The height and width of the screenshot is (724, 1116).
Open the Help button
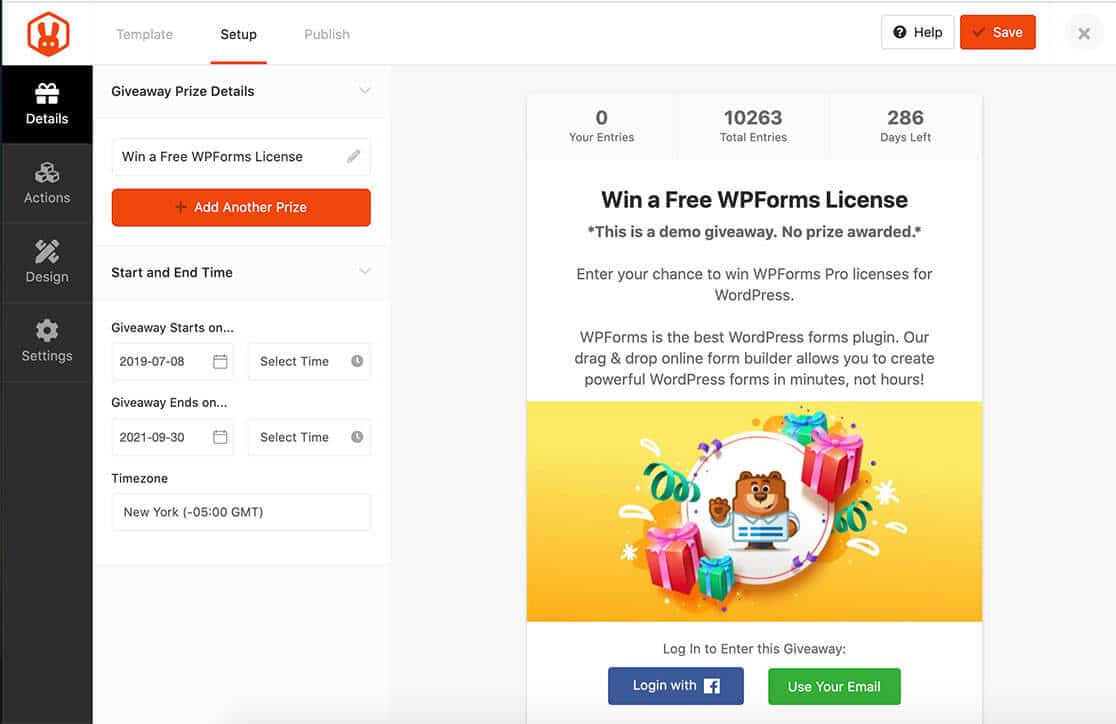point(917,32)
